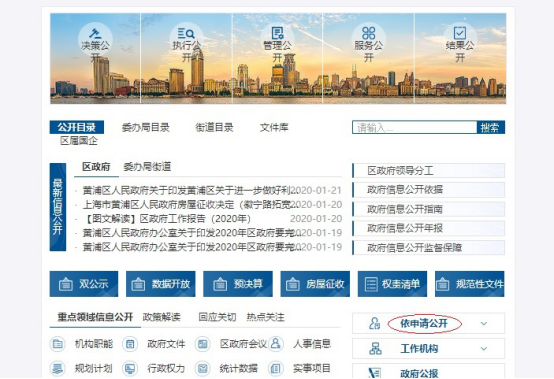Viewport: 554px width, 379px height.
Task: Open 【图文解读】区政府工作报告（2020年） article
Action: click(167, 219)
